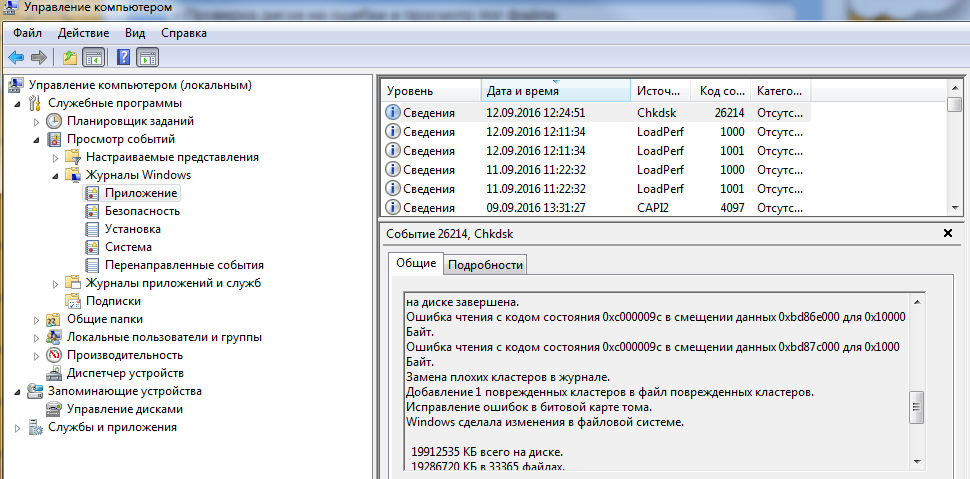This screenshot has height=479, width=970.
Task: Collapse the Служебные программы node
Action: click(17, 103)
